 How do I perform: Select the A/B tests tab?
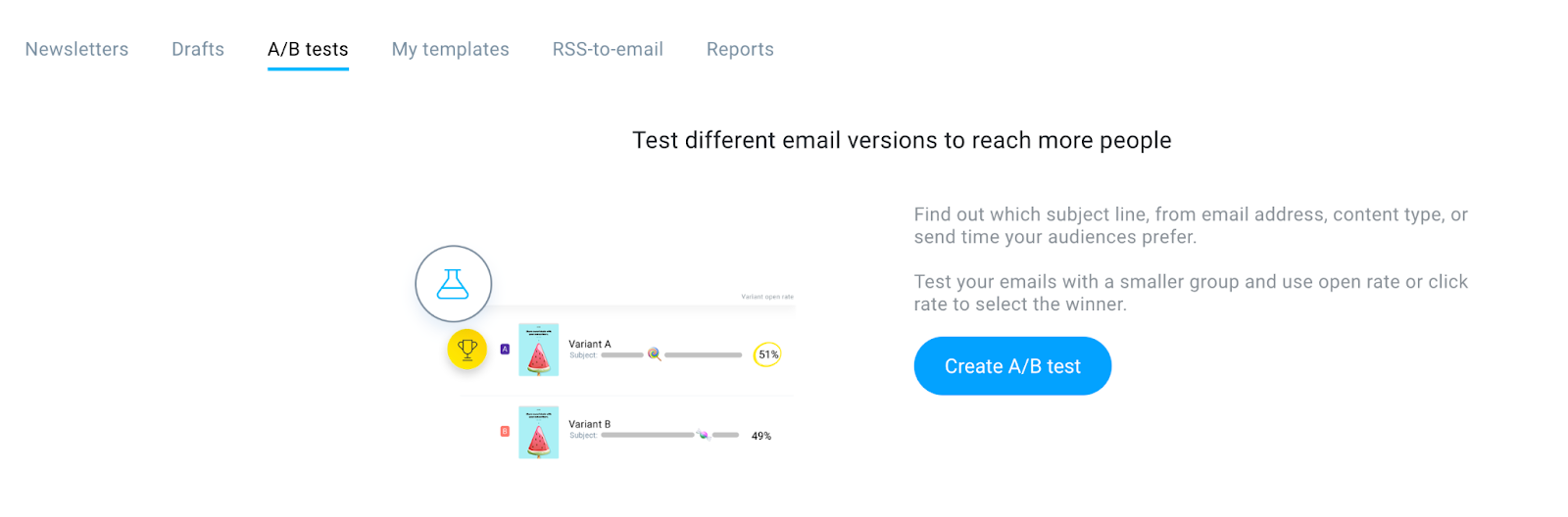[308, 49]
